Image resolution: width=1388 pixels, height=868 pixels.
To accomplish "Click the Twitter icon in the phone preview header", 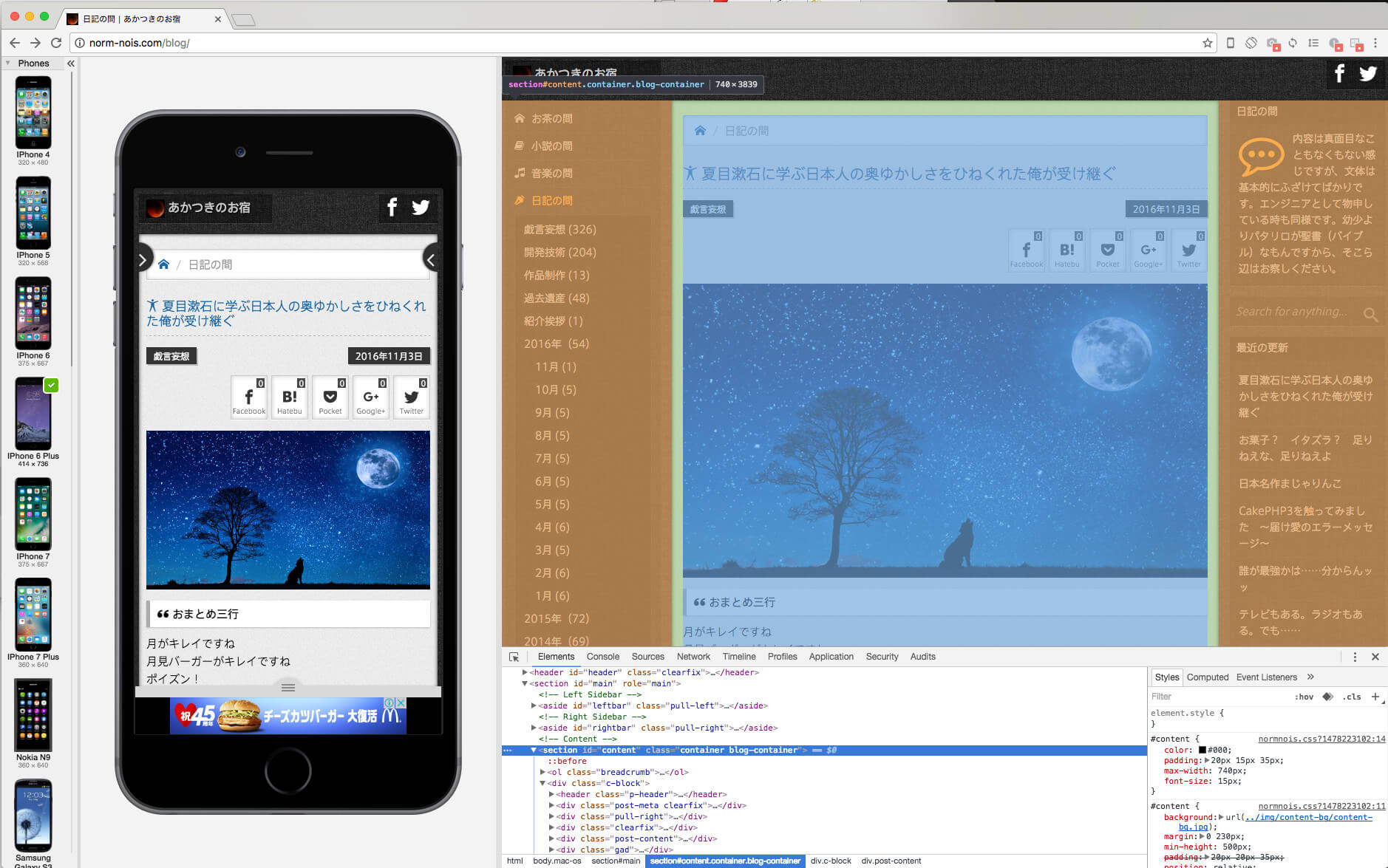I will (421, 208).
